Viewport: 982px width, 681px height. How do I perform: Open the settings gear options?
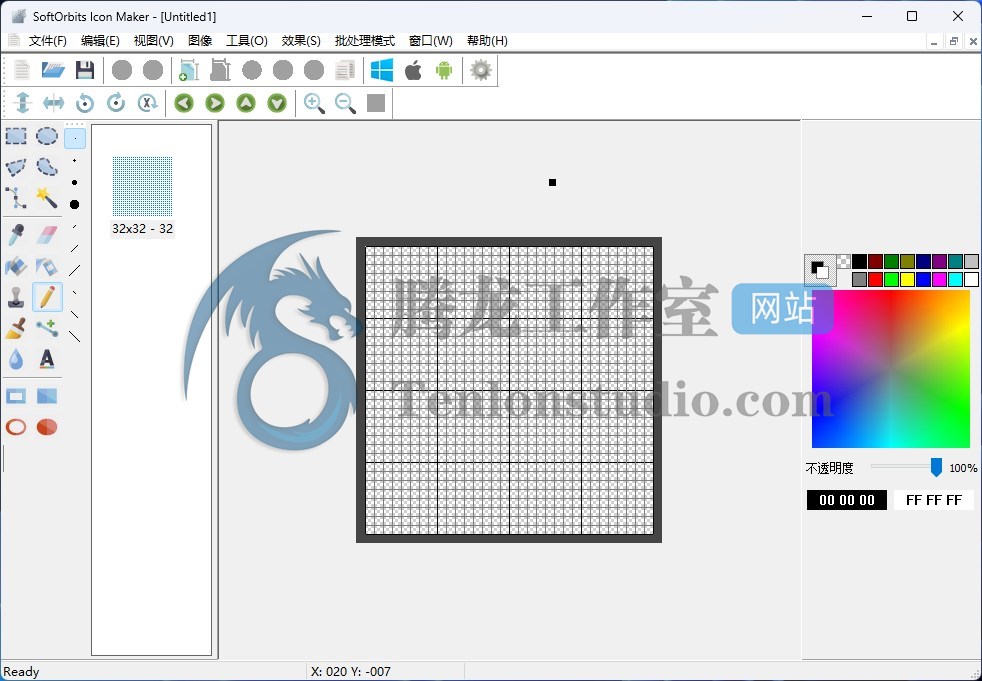[480, 70]
